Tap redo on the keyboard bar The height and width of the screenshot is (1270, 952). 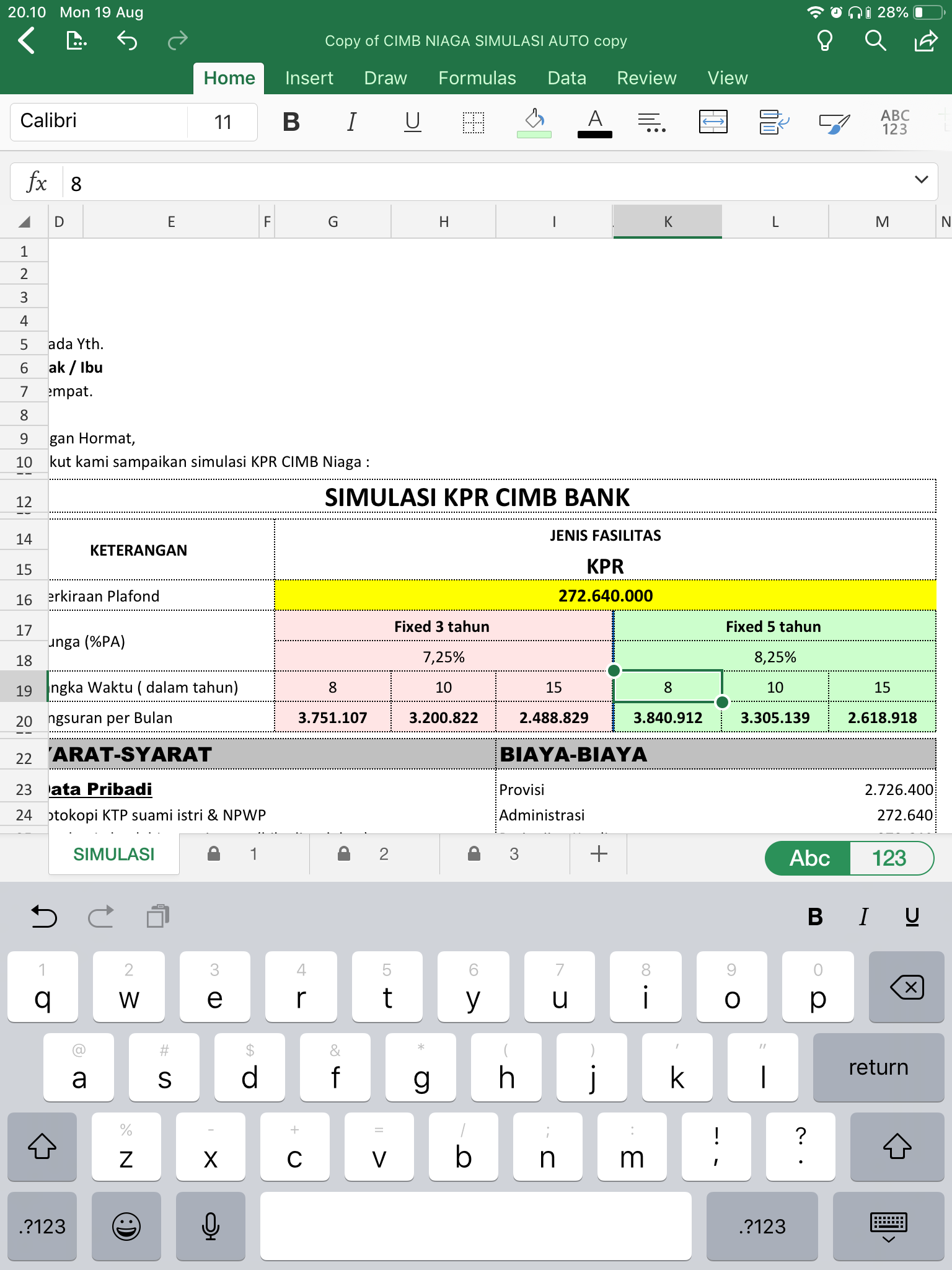click(100, 916)
